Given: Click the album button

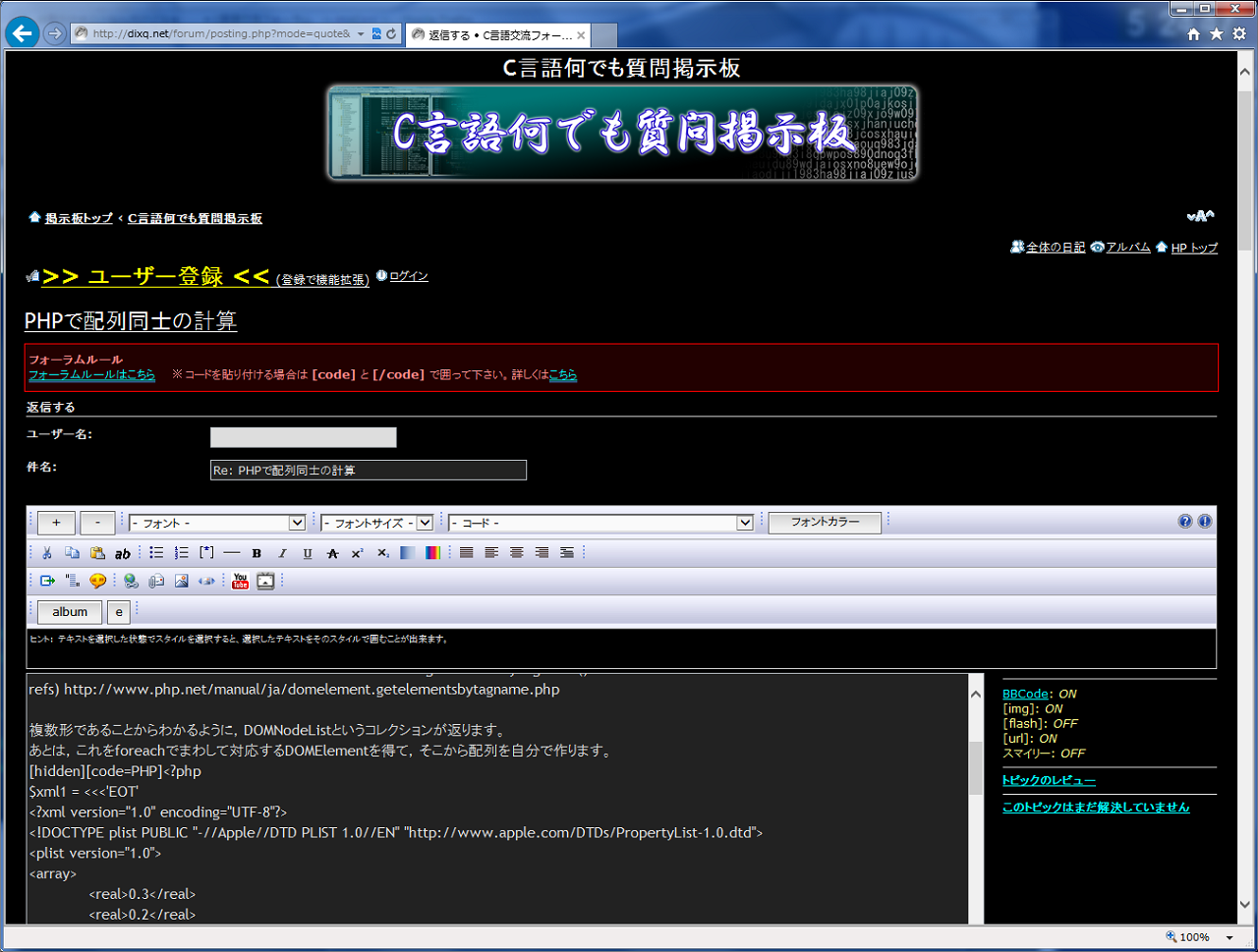Looking at the screenshot, I should click(70, 612).
